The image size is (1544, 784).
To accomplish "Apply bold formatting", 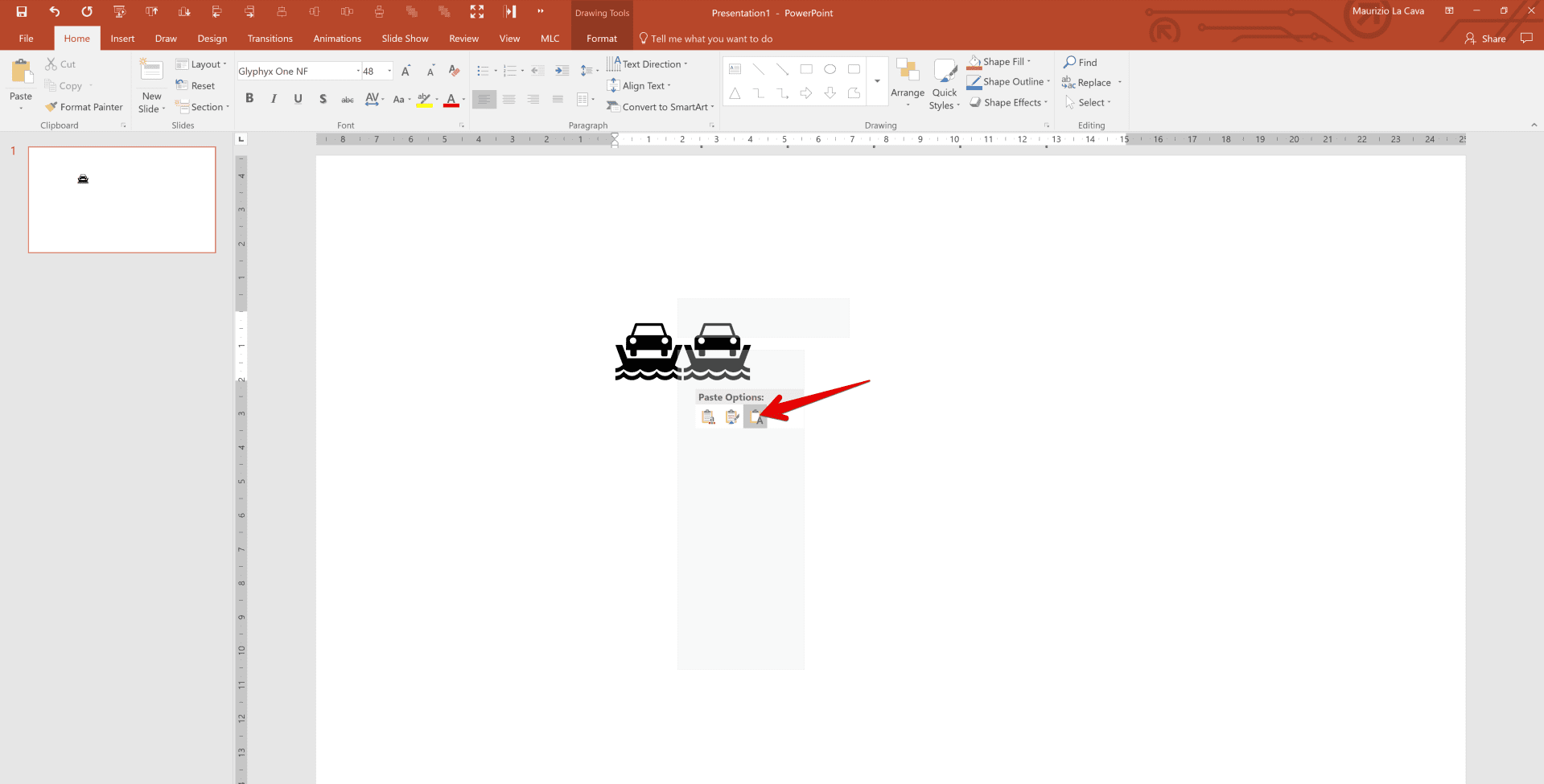I will (249, 98).
